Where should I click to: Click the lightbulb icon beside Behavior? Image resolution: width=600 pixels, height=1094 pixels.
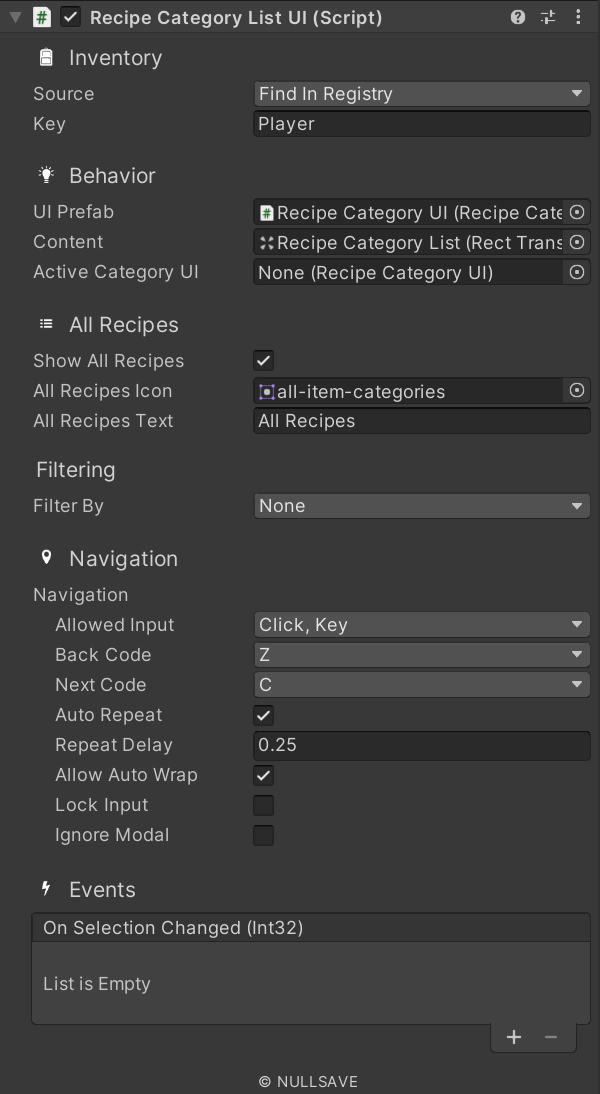point(45,174)
